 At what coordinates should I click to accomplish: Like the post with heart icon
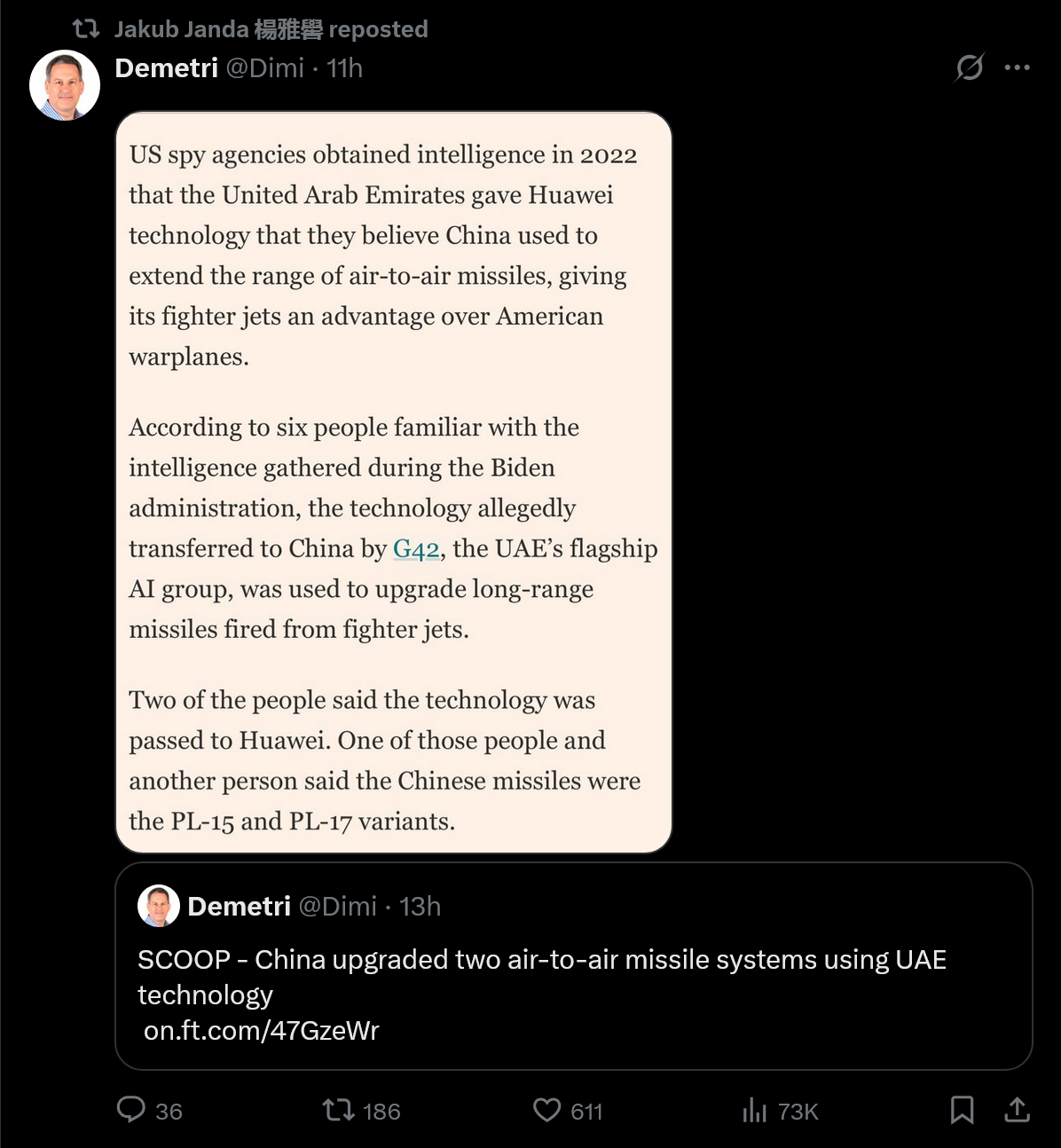(546, 1110)
